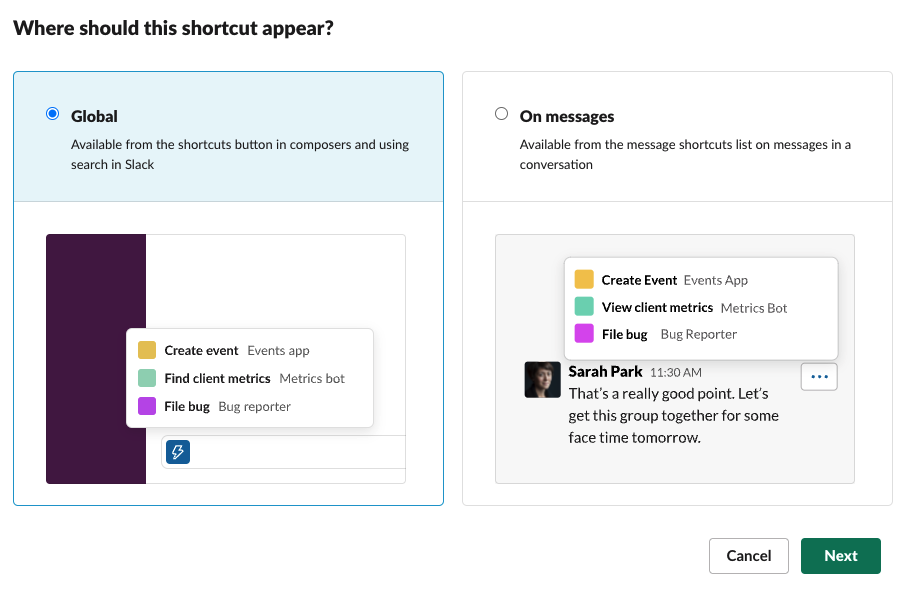Click the teal View client metrics icon
Viewport: 909px width, 589px height.
[x=584, y=307]
